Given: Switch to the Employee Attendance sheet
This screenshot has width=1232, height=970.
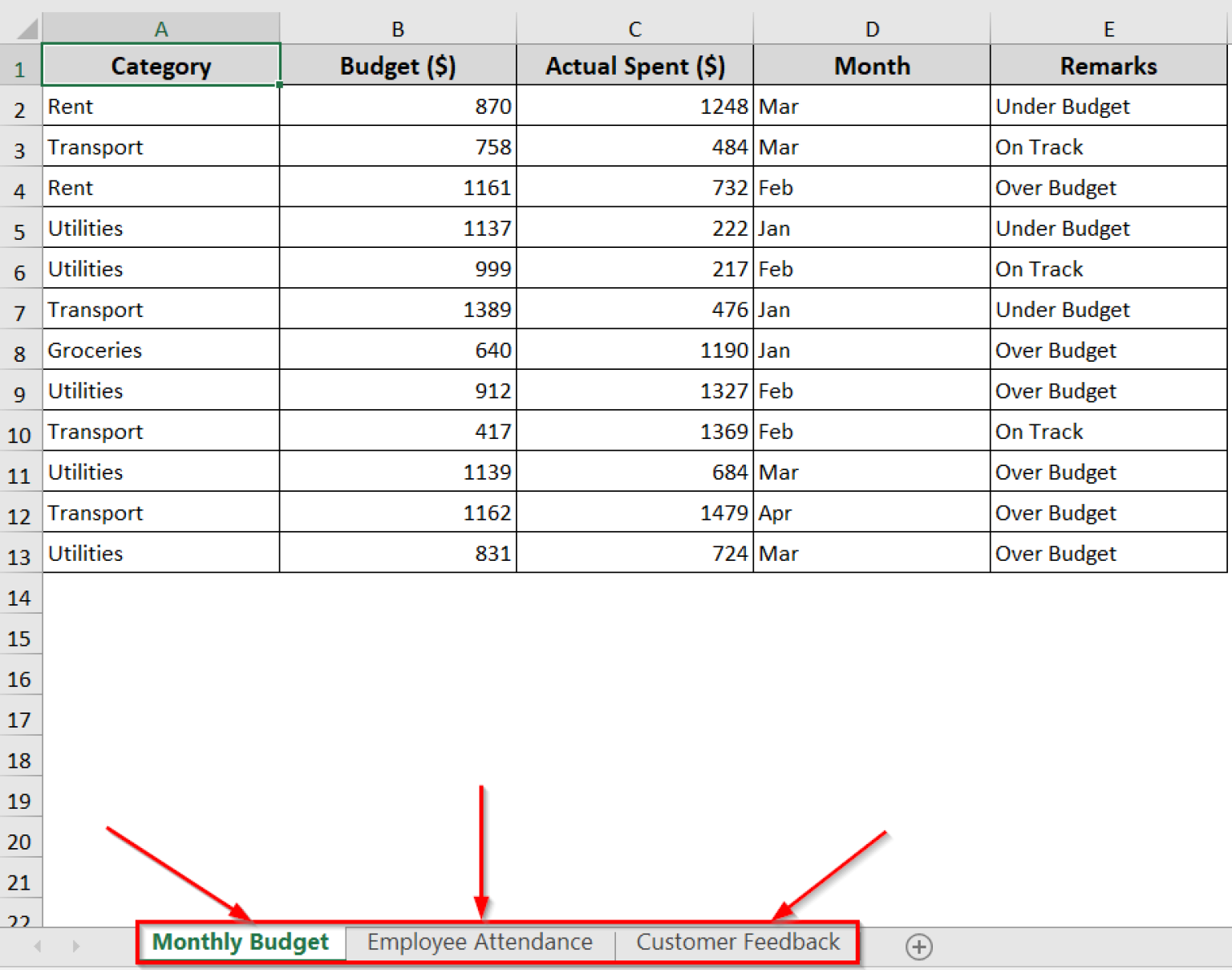Looking at the screenshot, I should pyautogui.click(x=479, y=942).
